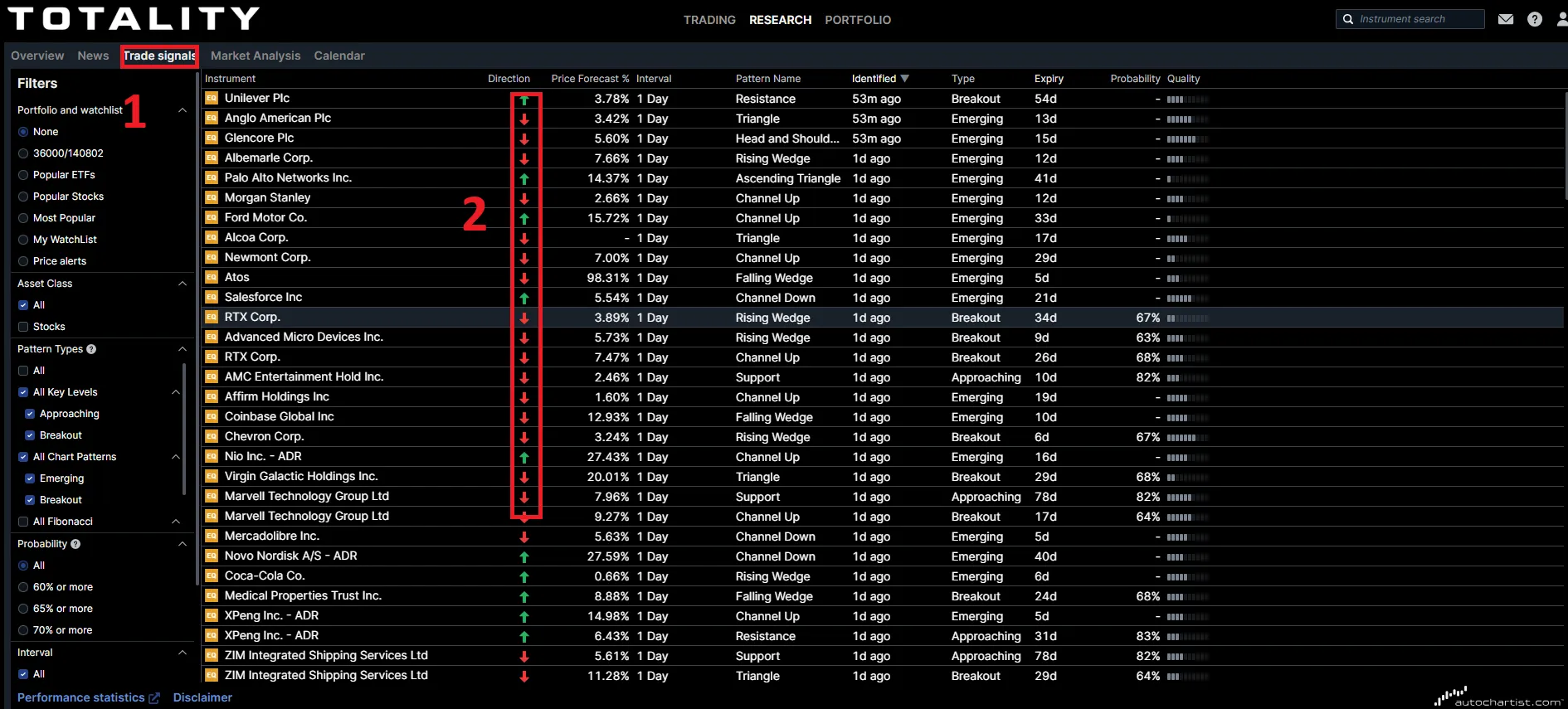Click the Glencore Plc instrument icon

pos(212,138)
